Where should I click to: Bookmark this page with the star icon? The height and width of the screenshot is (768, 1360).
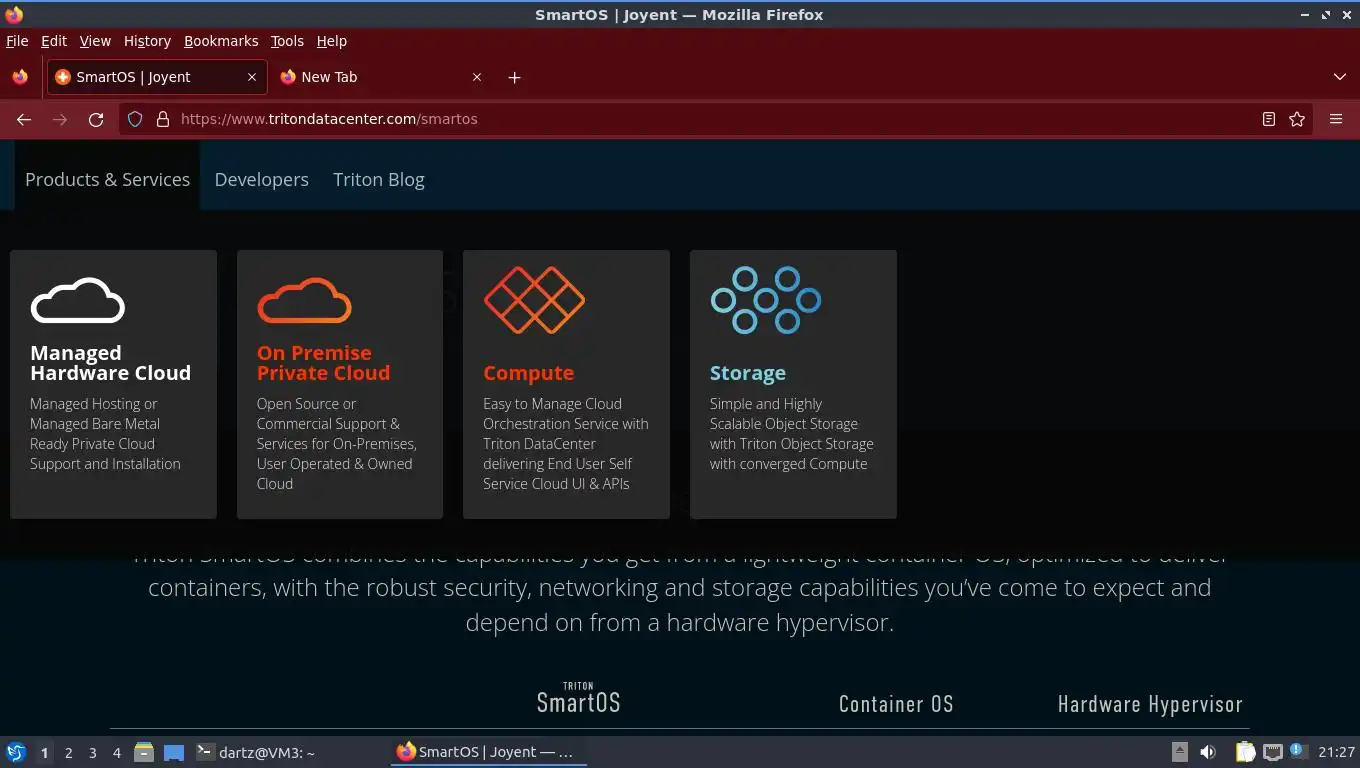1297,119
